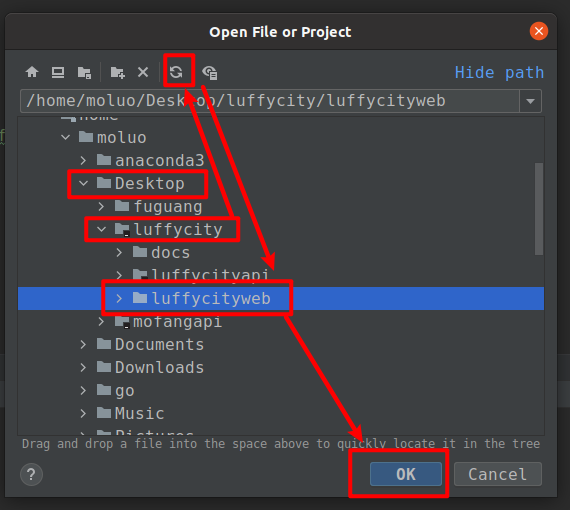Confirm selection with OK button
Screen dimensions: 570x510
coord(406,474)
